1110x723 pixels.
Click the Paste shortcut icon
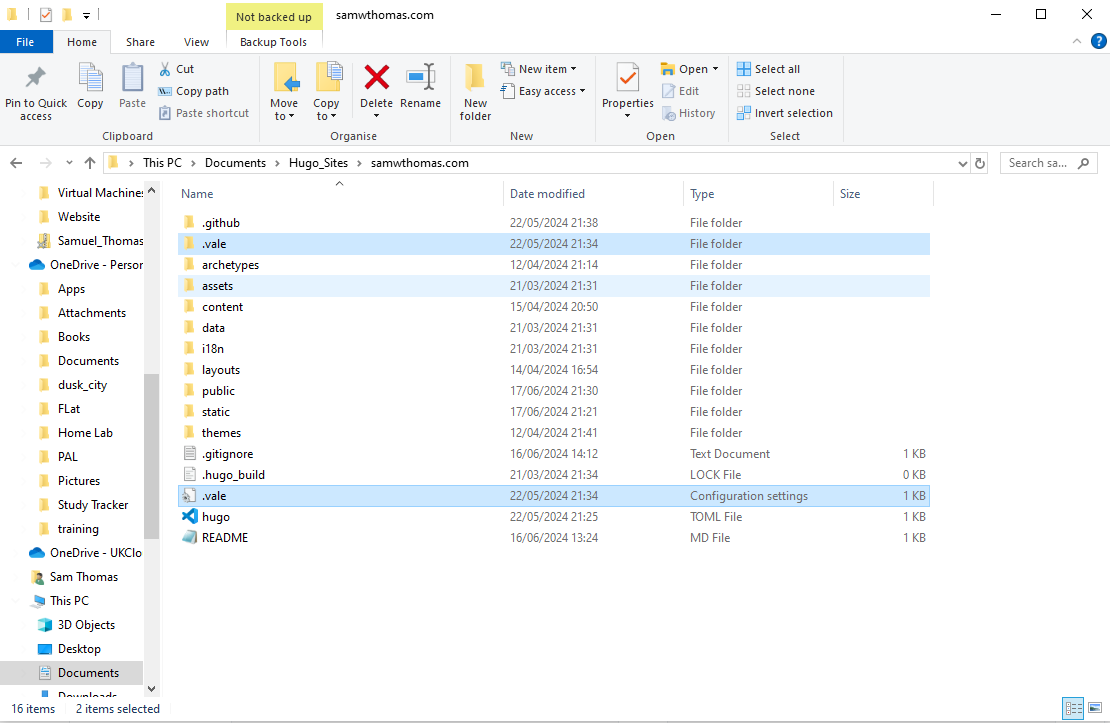[x=165, y=112]
